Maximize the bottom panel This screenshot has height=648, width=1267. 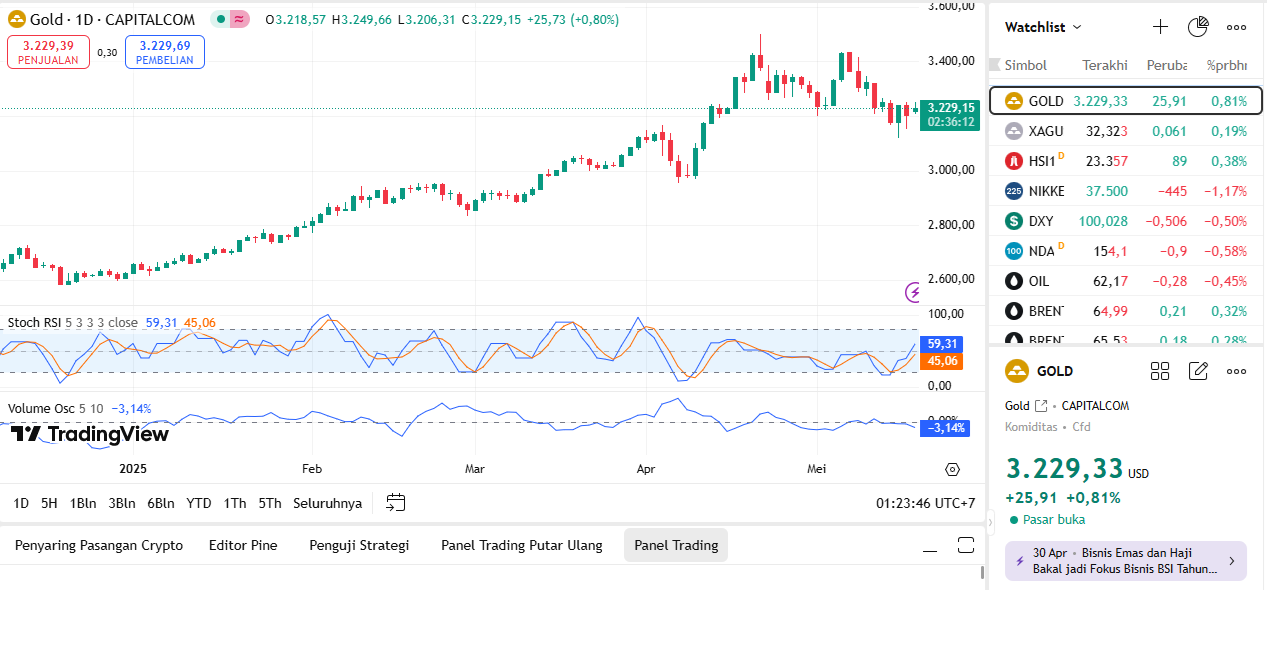coord(965,545)
